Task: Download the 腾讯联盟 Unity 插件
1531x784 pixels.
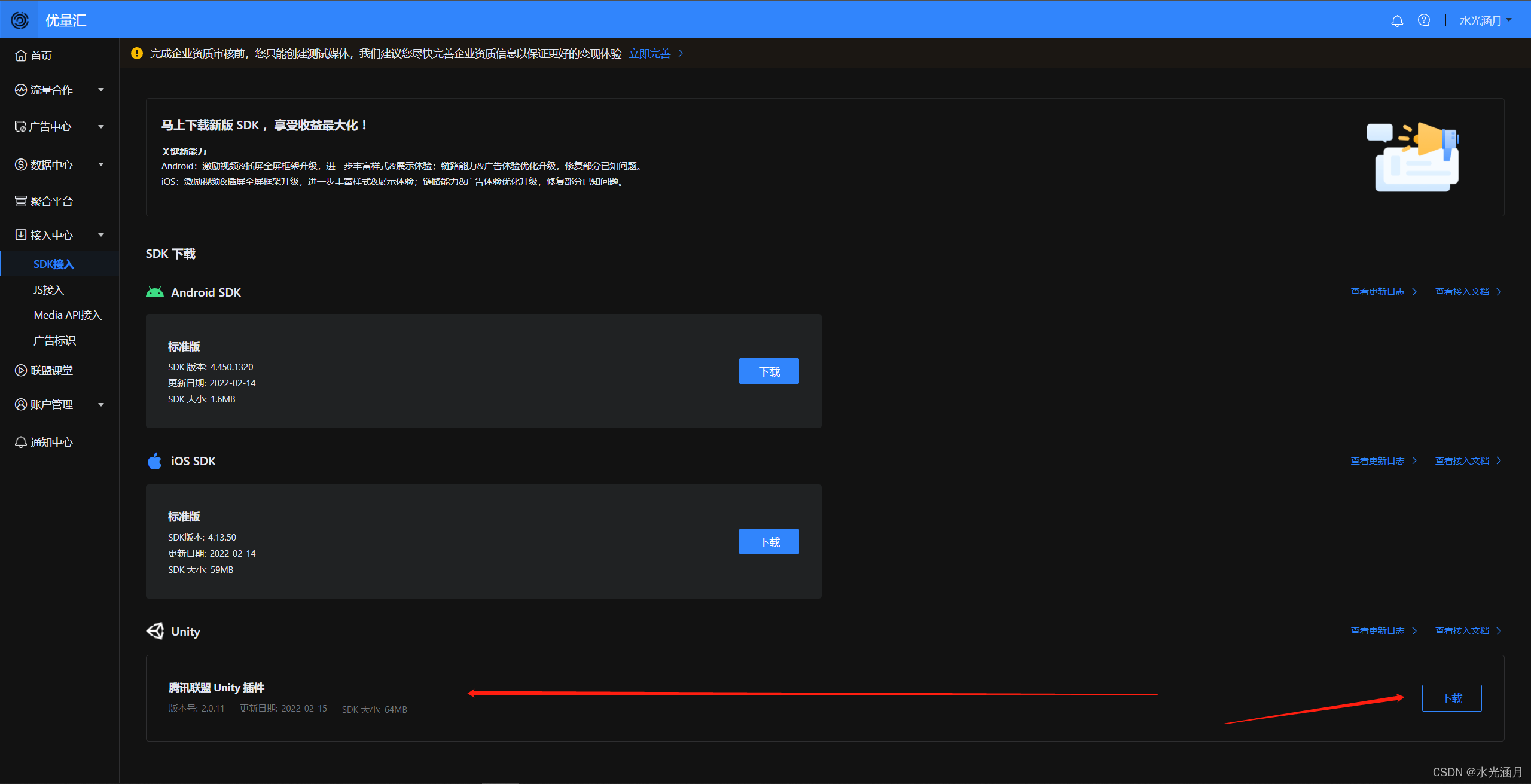Action: point(1451,698)
